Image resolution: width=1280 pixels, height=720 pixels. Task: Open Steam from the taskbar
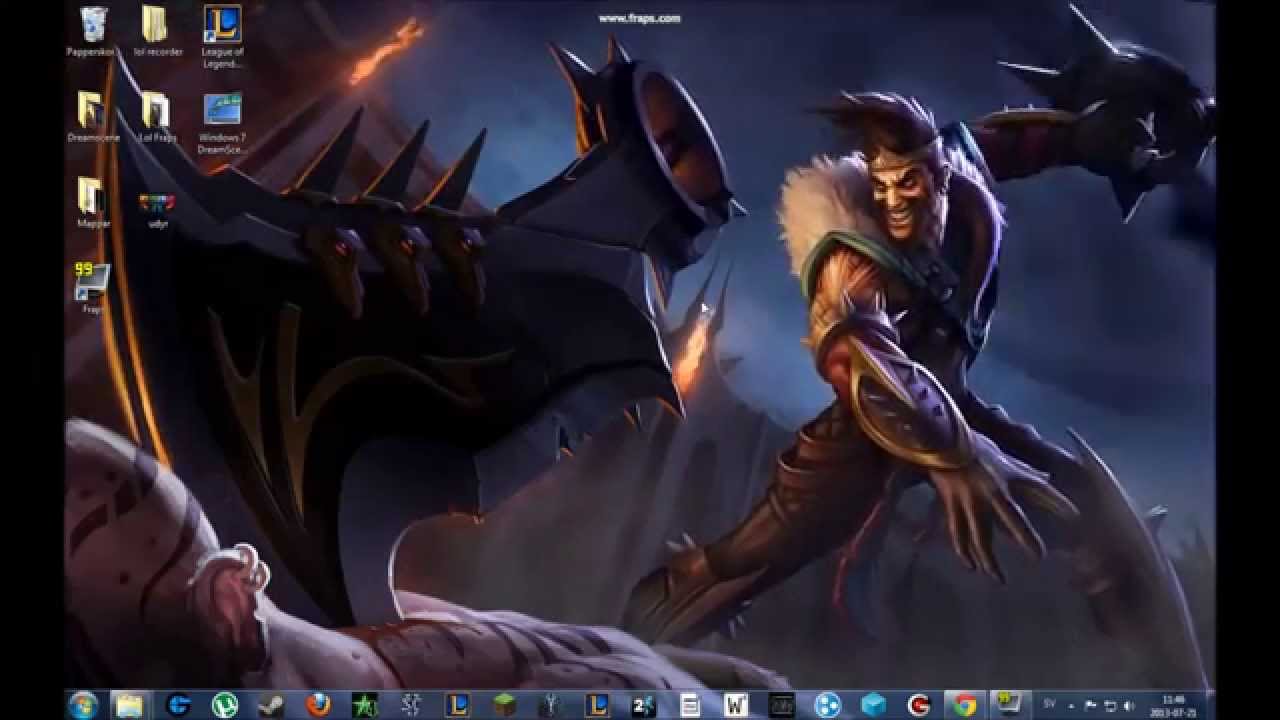(x=270, y=705)
